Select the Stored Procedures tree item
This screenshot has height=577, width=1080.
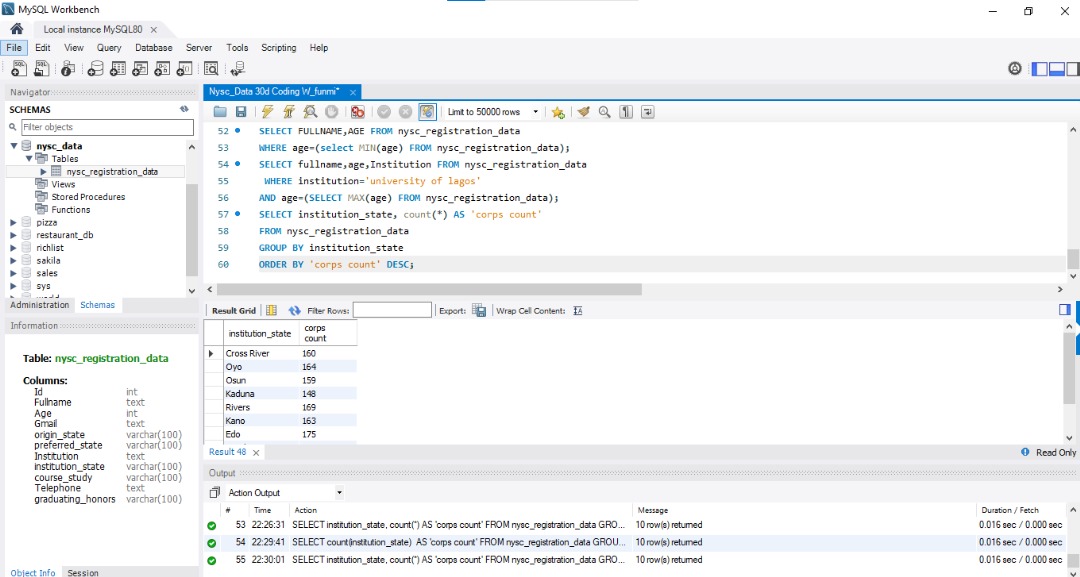click(x=88, y=197)
